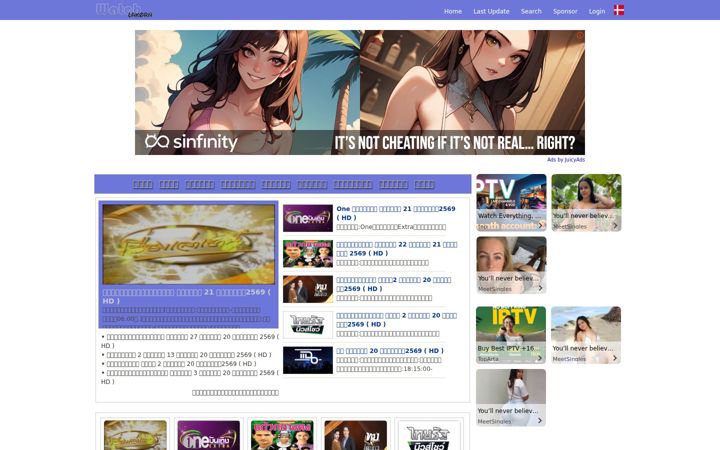This screenshot has width=720, height=450.
Task: Open the Sponsor nav link
Action: 565,11
